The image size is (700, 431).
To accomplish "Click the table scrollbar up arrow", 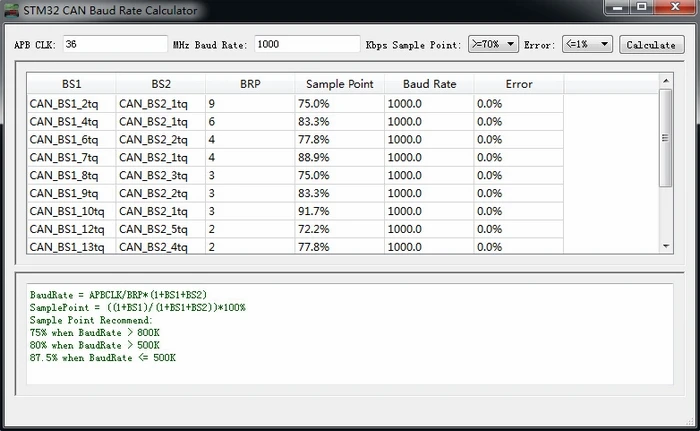I will [666, 81].
